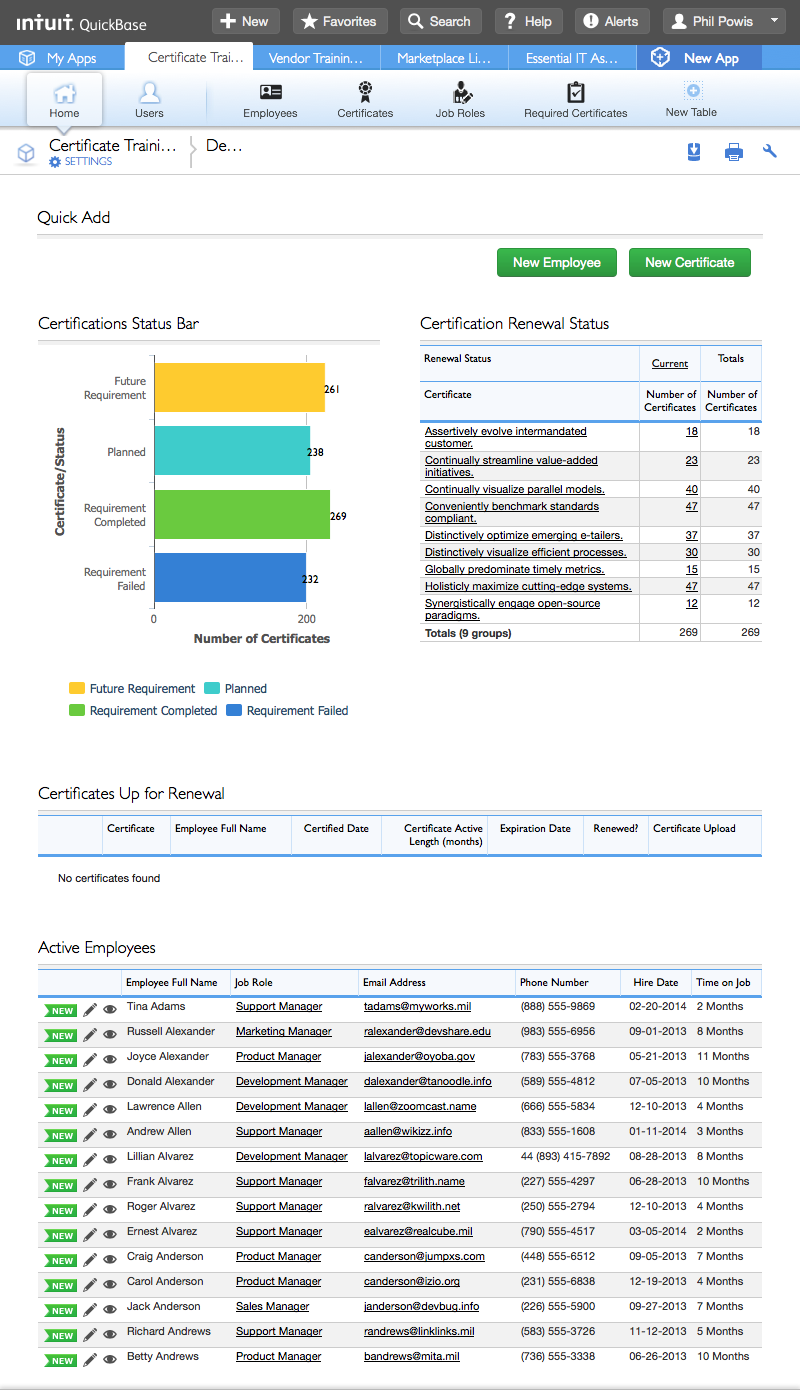Open the Alerts menu

coord(611,21)
